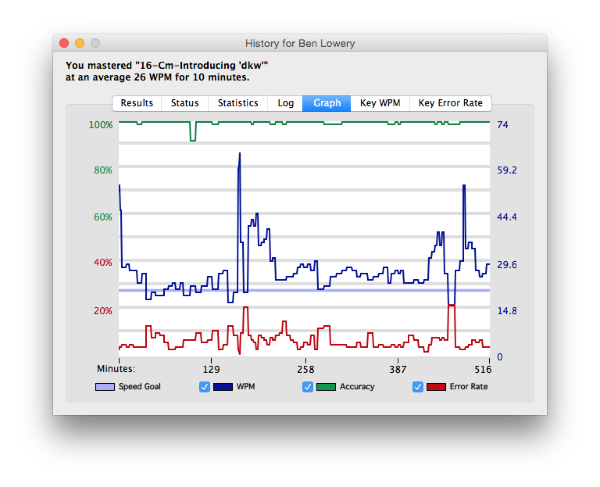This screenshot has width=600, height=487.
Task: Open the Log tab
Action: click(x=285, y=103)
